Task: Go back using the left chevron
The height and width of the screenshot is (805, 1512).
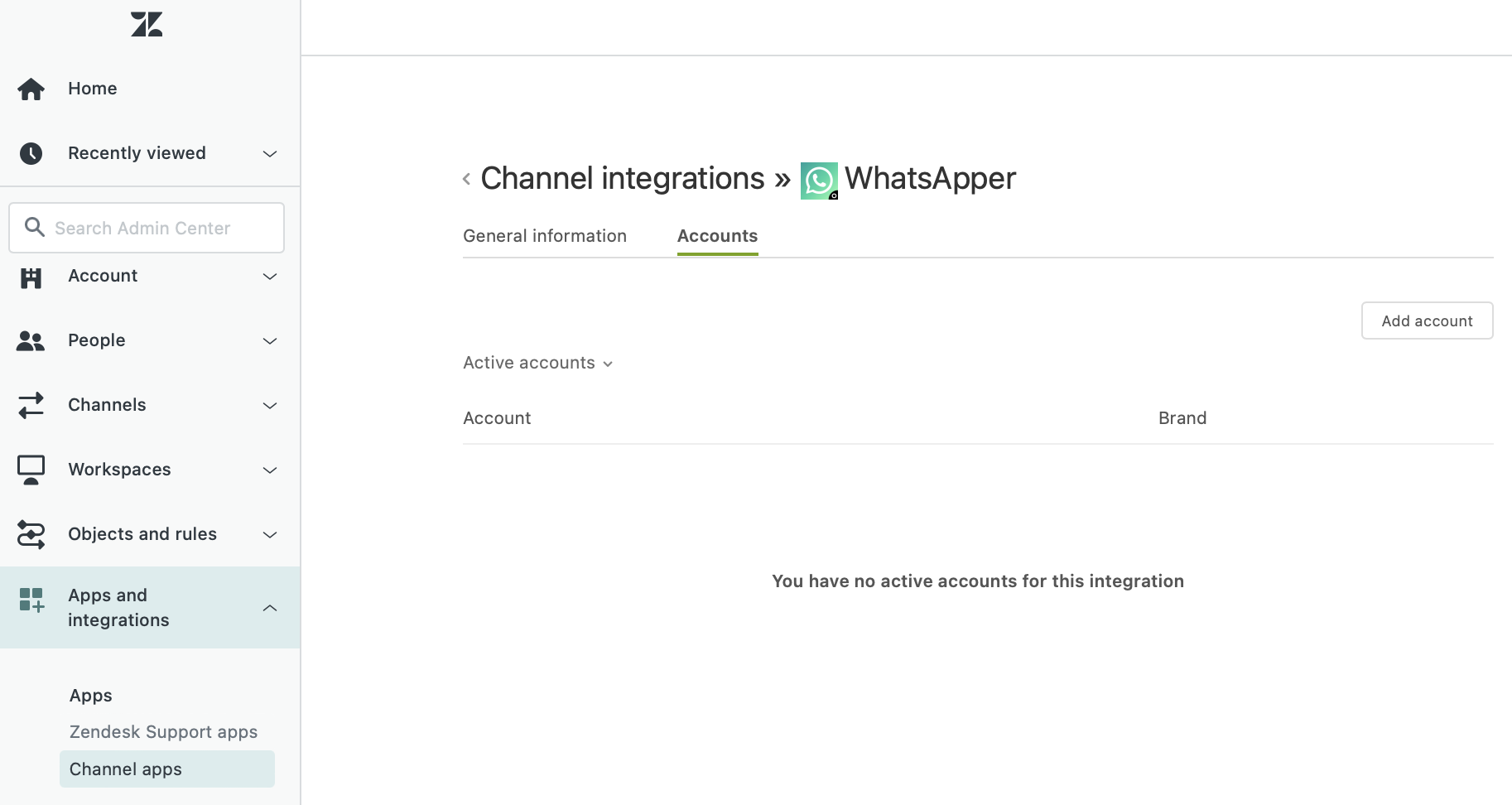Action: 467,179
